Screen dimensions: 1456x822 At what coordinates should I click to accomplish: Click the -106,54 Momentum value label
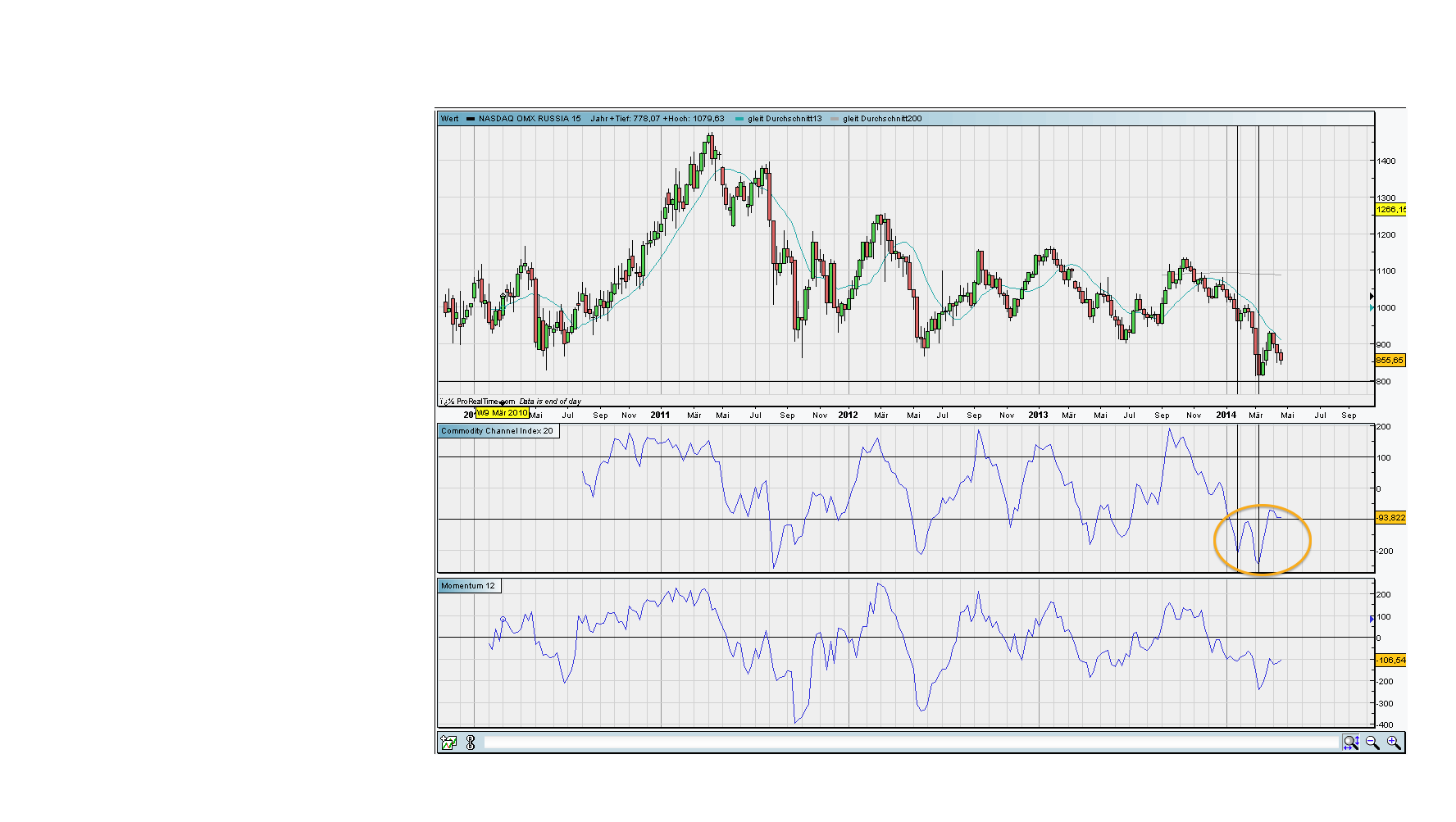[1390, 661]
